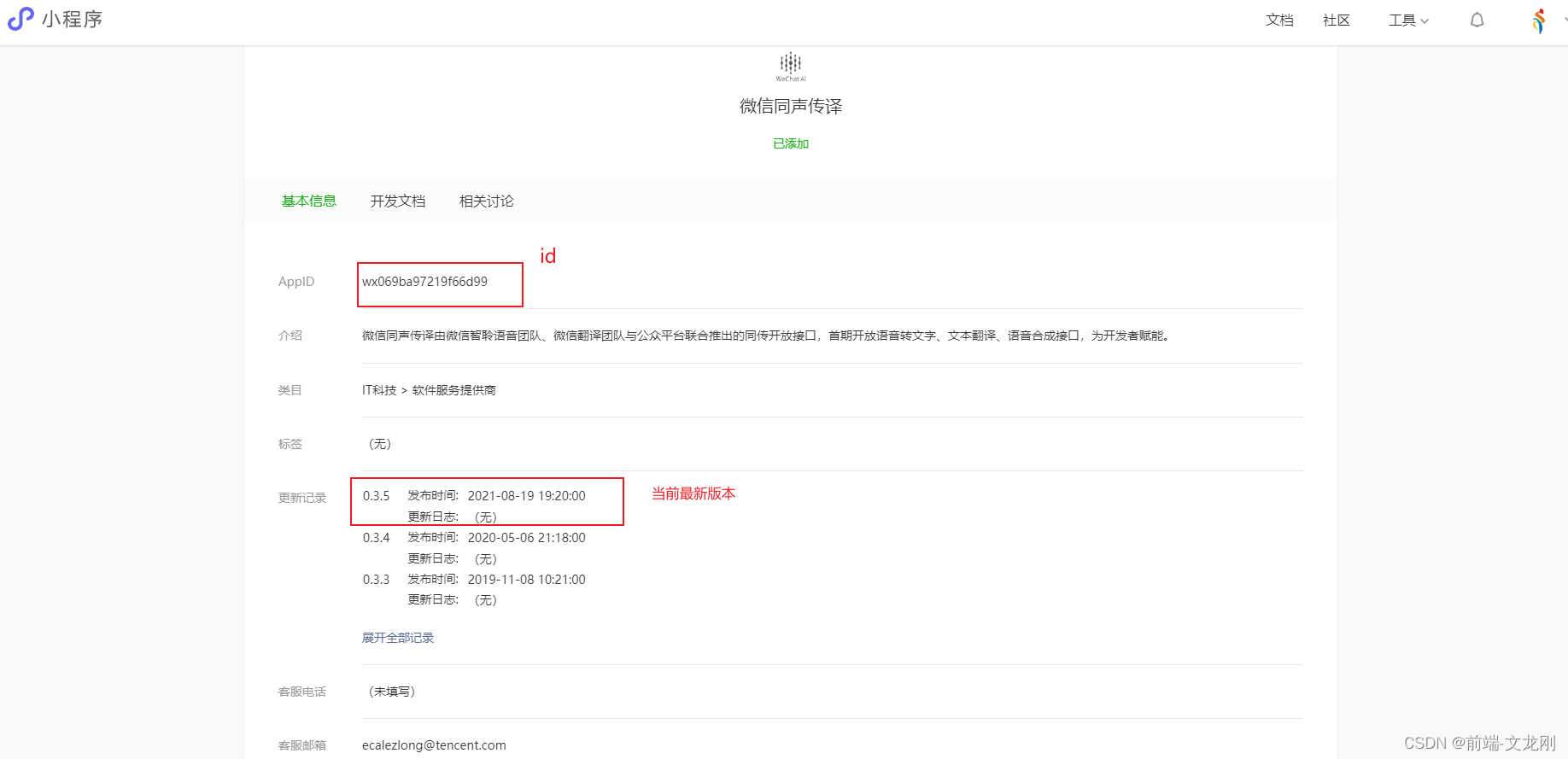Click the 小程序 header title text
1568x759 pixels.
73,20
